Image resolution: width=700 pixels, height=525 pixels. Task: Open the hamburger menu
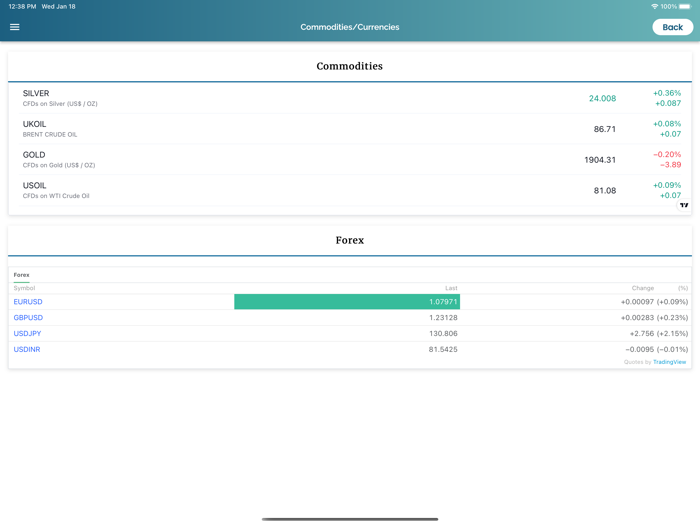[x=15, y=27]
